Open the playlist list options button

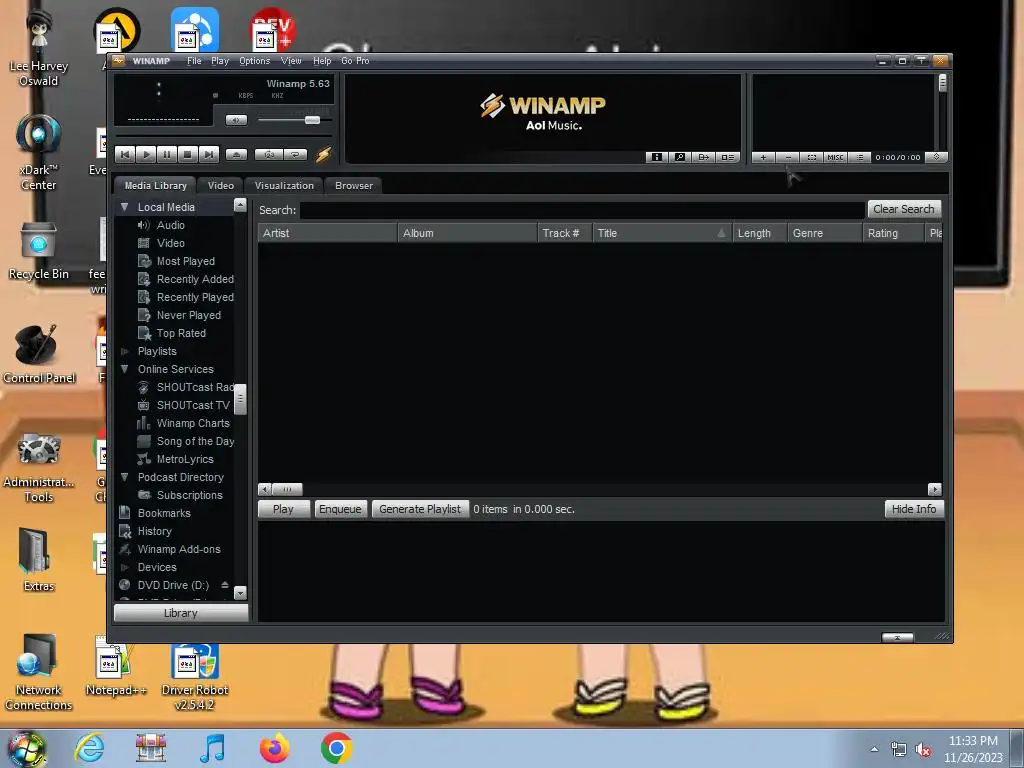860,157
